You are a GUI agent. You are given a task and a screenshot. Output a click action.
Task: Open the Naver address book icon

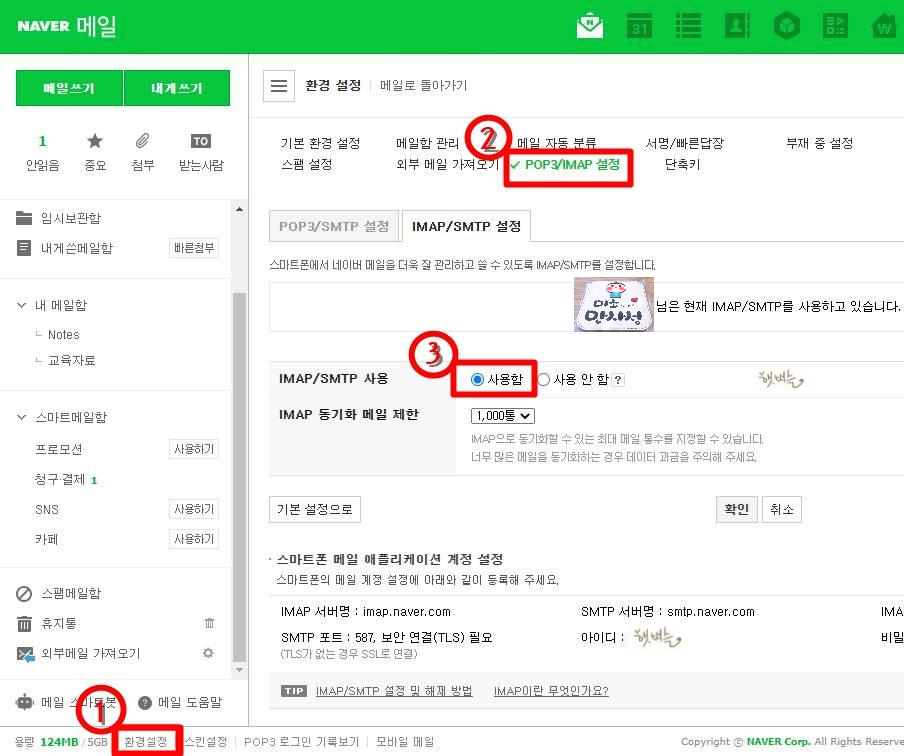[737, 27]
